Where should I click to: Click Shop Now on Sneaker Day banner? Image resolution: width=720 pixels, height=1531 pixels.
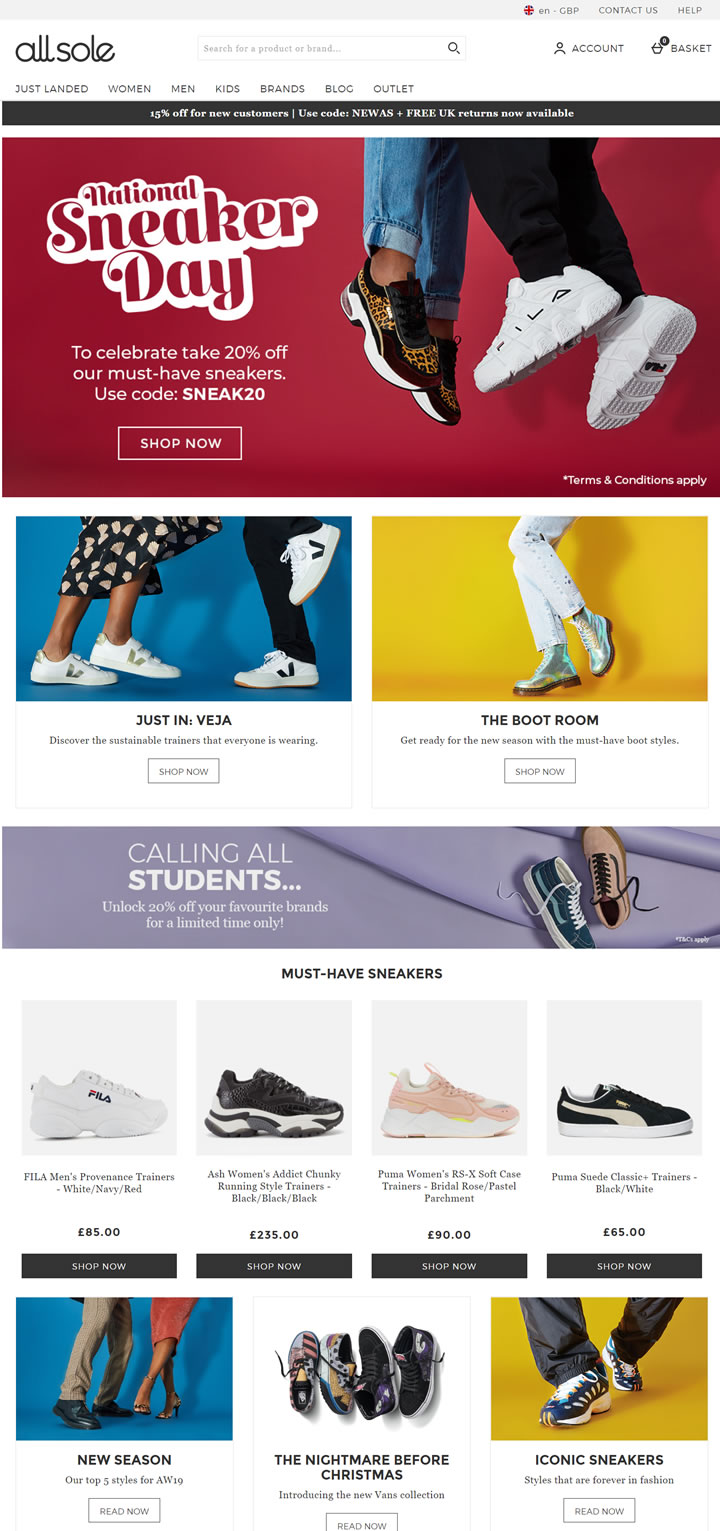tap(180, 443)
